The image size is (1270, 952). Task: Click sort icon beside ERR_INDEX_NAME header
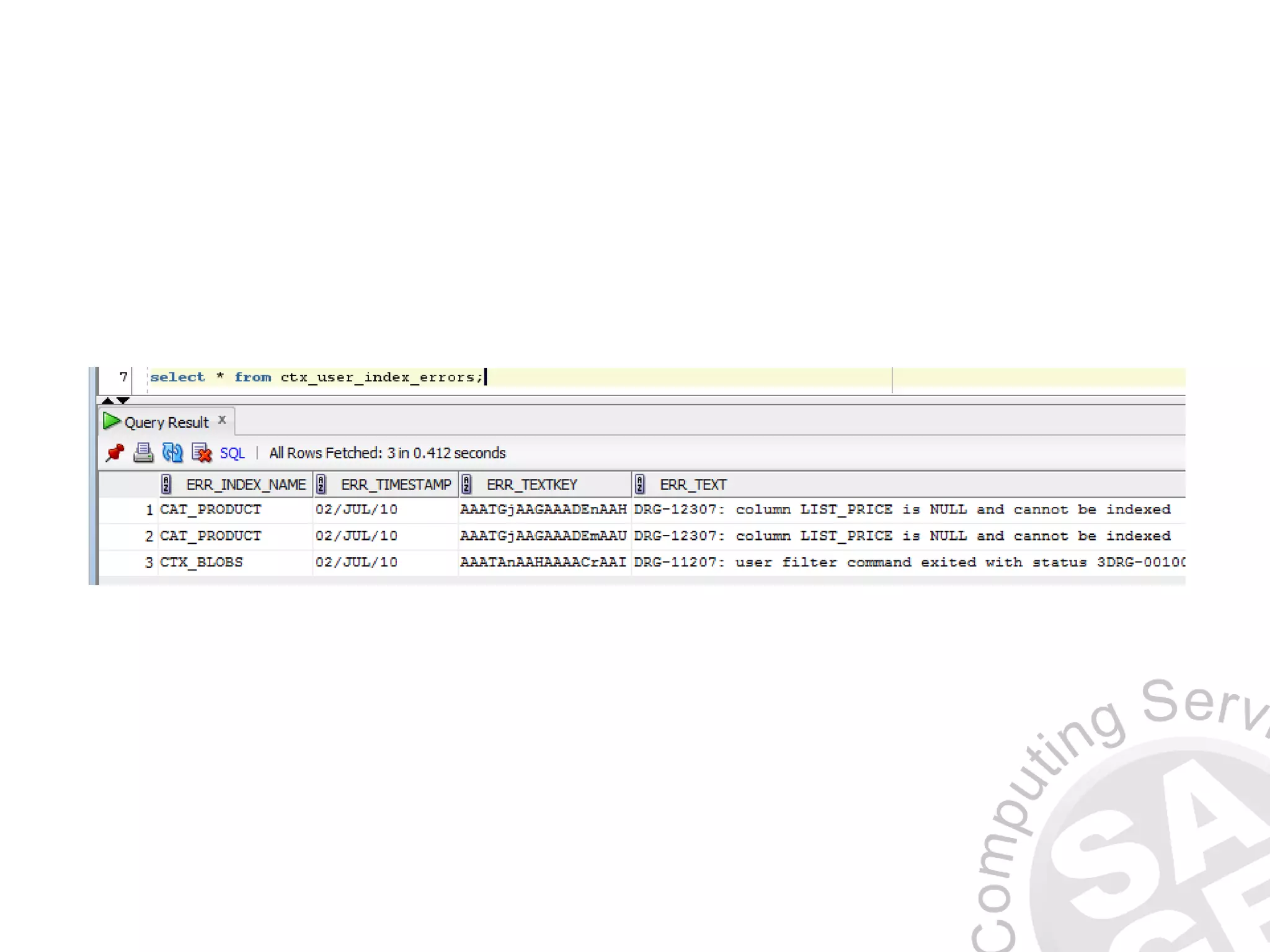166,484
